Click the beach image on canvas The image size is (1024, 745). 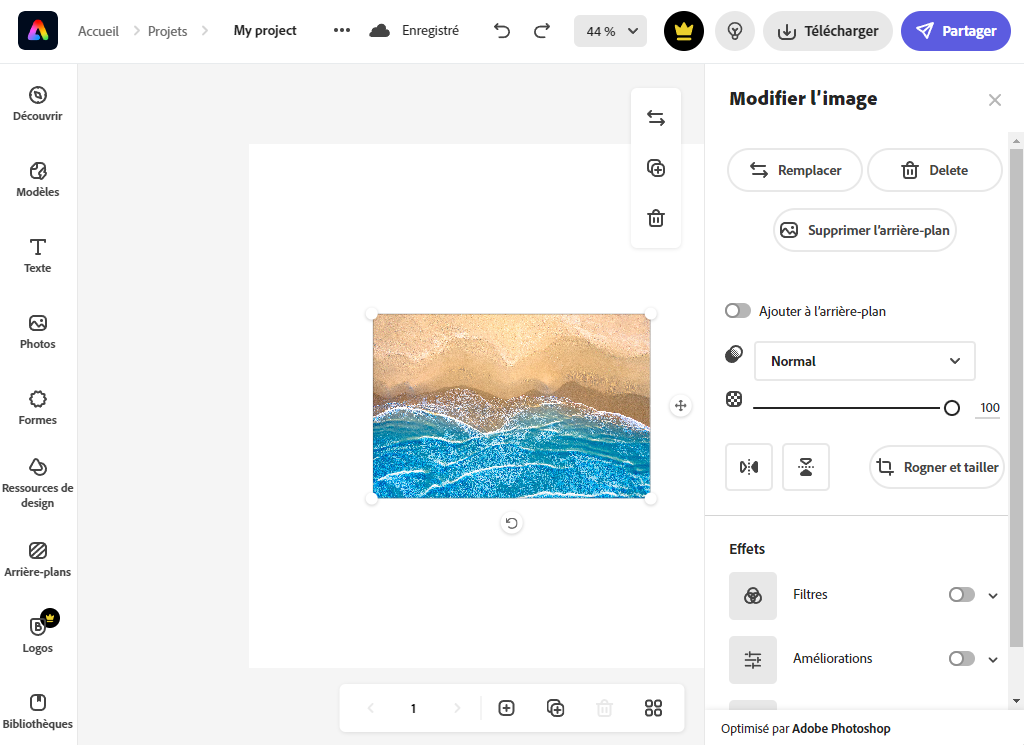click(x=511, y=406)
